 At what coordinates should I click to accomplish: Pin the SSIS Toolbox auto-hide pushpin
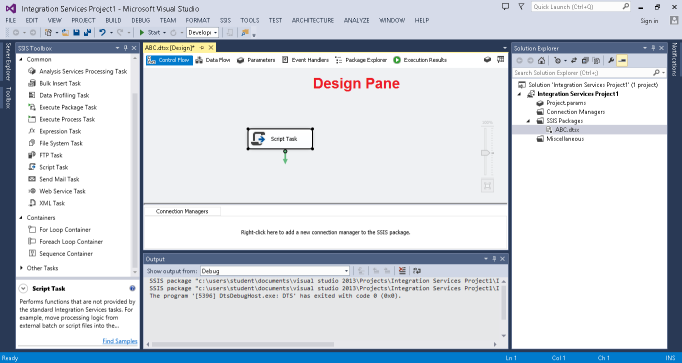tap(126, 48)
